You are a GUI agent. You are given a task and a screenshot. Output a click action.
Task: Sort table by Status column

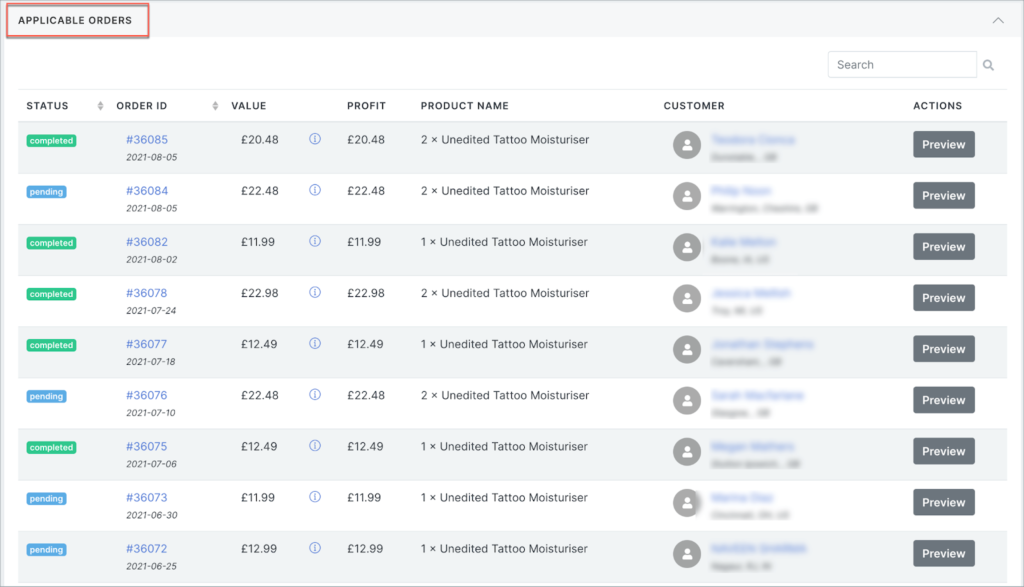[x=100, y=106]
